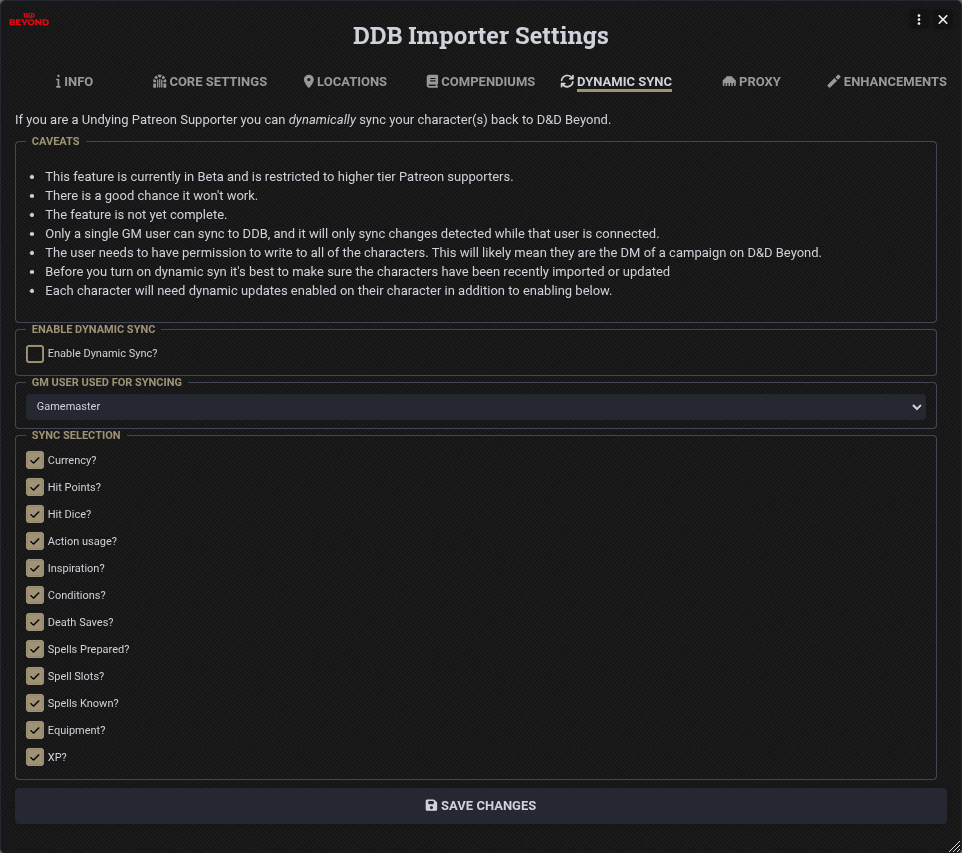The width and height of the screenshot is (962, 853).
Task: Disable Spell Slots syncing
Action: [35, 676]
